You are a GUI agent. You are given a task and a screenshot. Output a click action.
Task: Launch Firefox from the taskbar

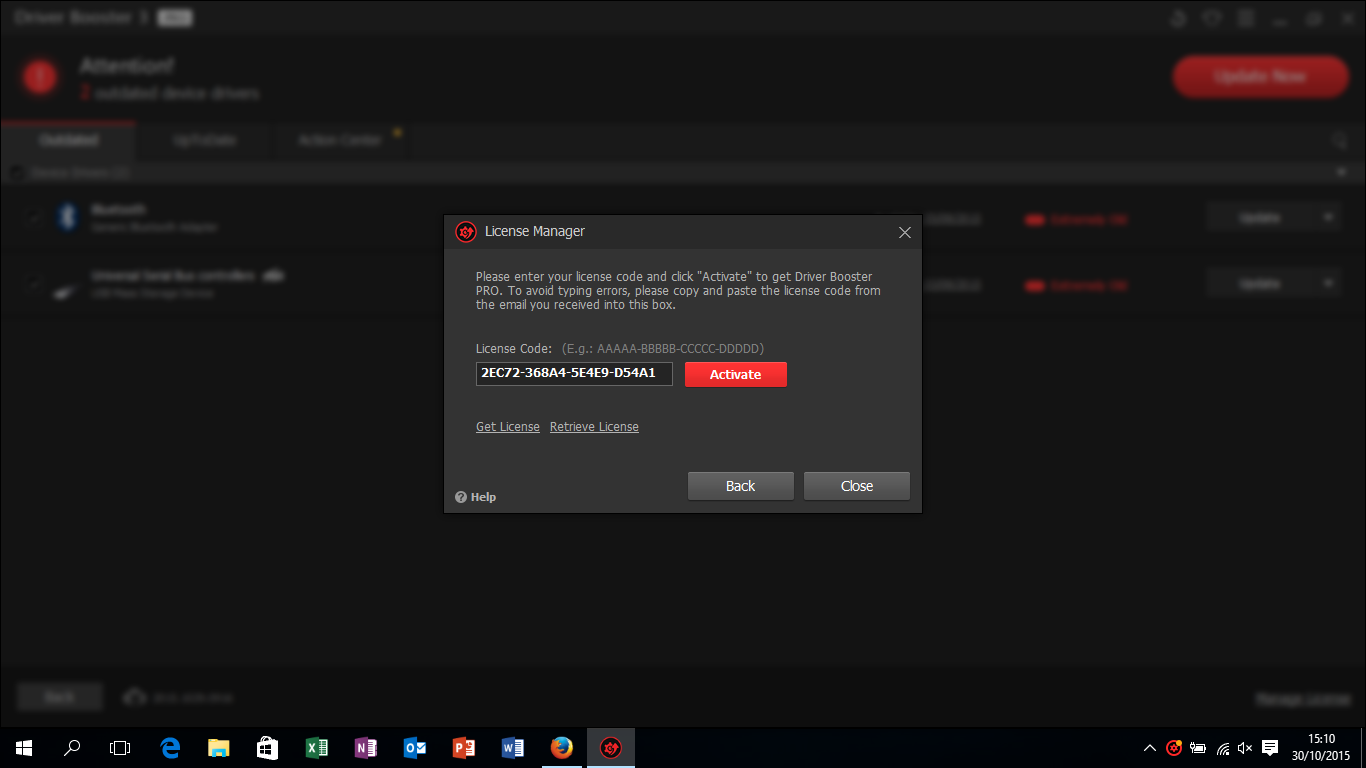pyautogui.click(x=561, y=748)
